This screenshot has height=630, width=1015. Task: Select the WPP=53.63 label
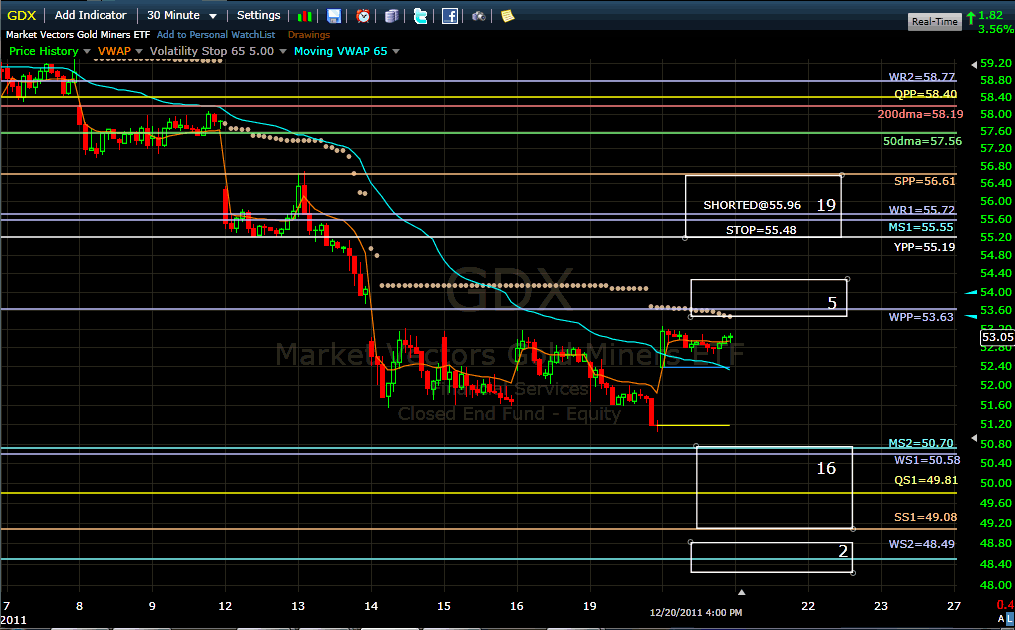click(921, 317)
